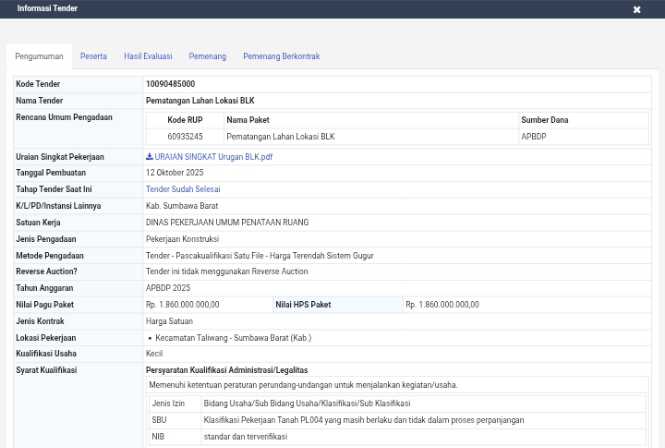Close the Informasi Tender dialog
Image resolution: width=665 pixels, height=448 pixels.
(x=637, y=9)
